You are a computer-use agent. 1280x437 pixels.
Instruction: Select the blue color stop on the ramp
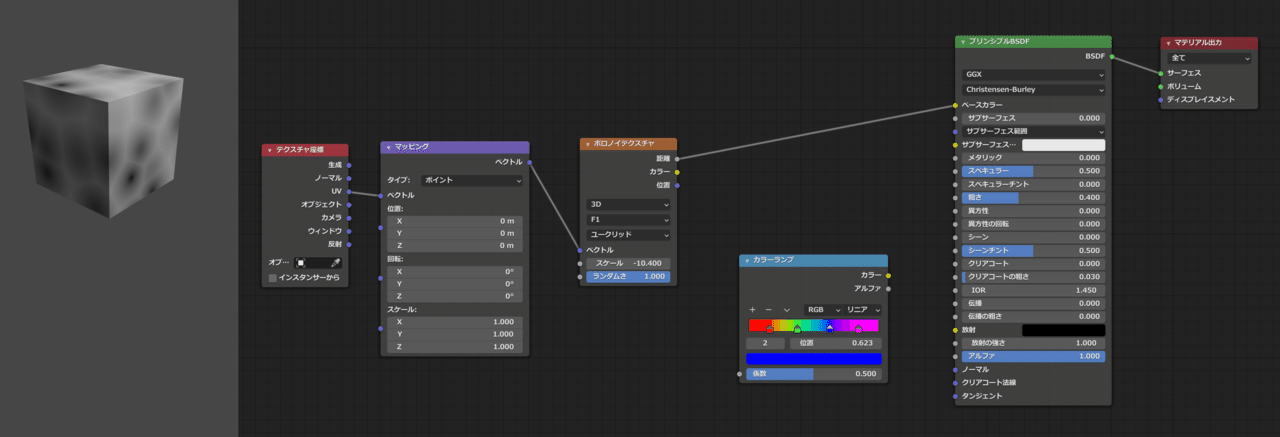point(830,328)
